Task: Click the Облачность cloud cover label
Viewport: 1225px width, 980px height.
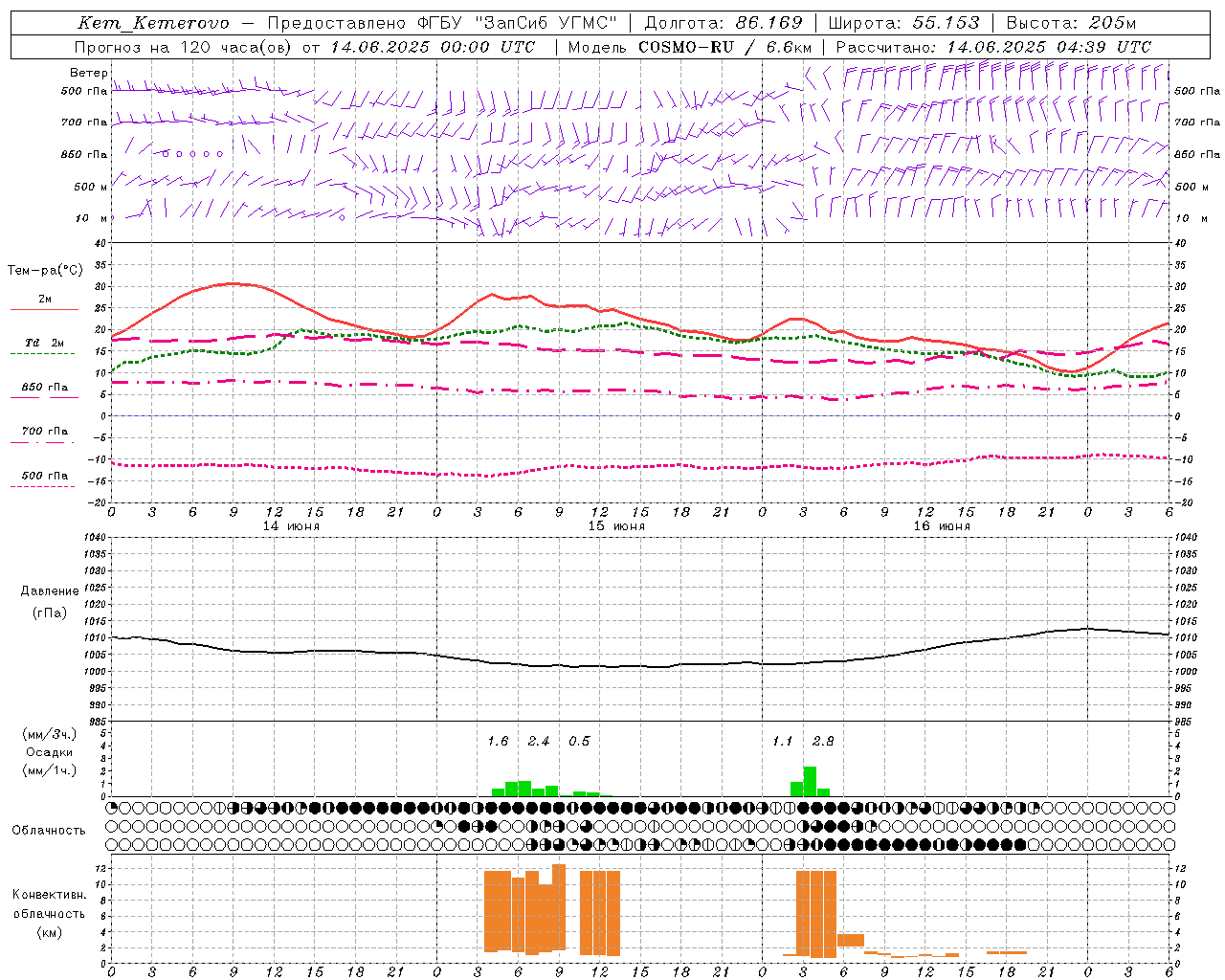Action: pyautogui.click(x=49, y=831)
